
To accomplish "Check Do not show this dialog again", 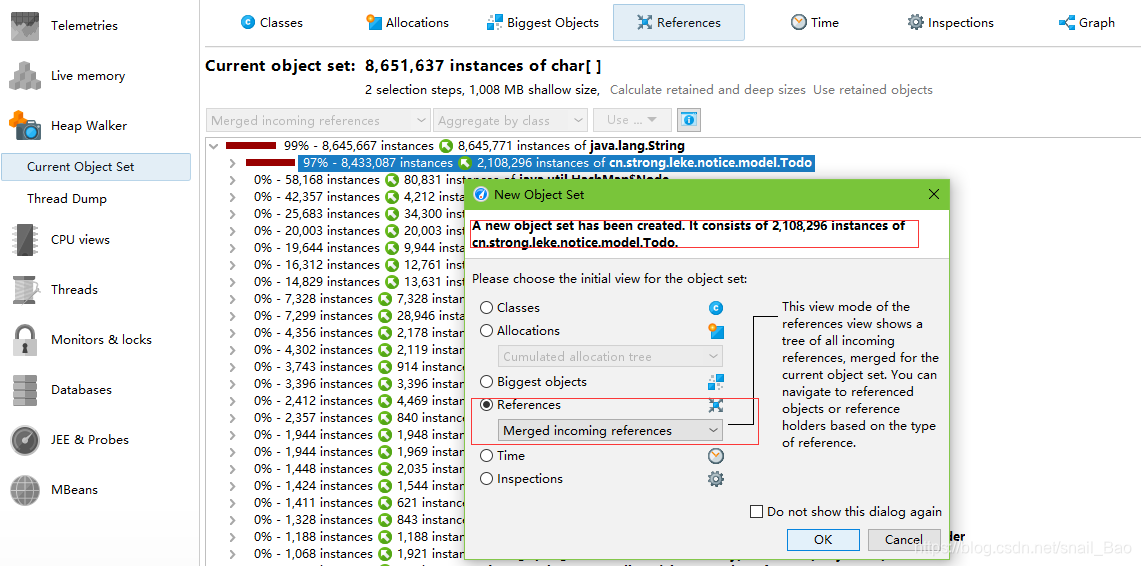I will pos(757,512).
